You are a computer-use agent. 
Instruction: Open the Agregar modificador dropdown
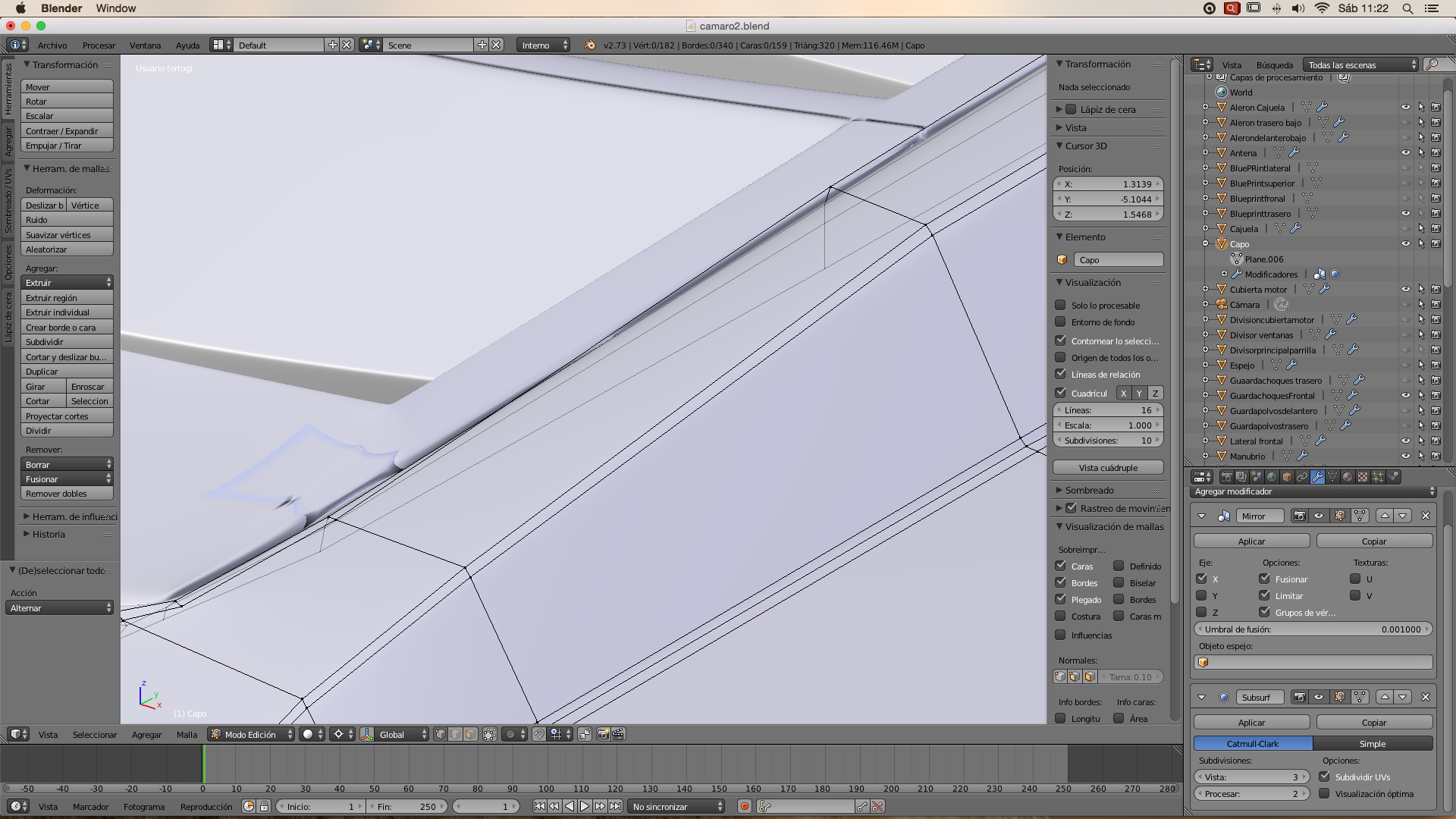[1313, 491]
